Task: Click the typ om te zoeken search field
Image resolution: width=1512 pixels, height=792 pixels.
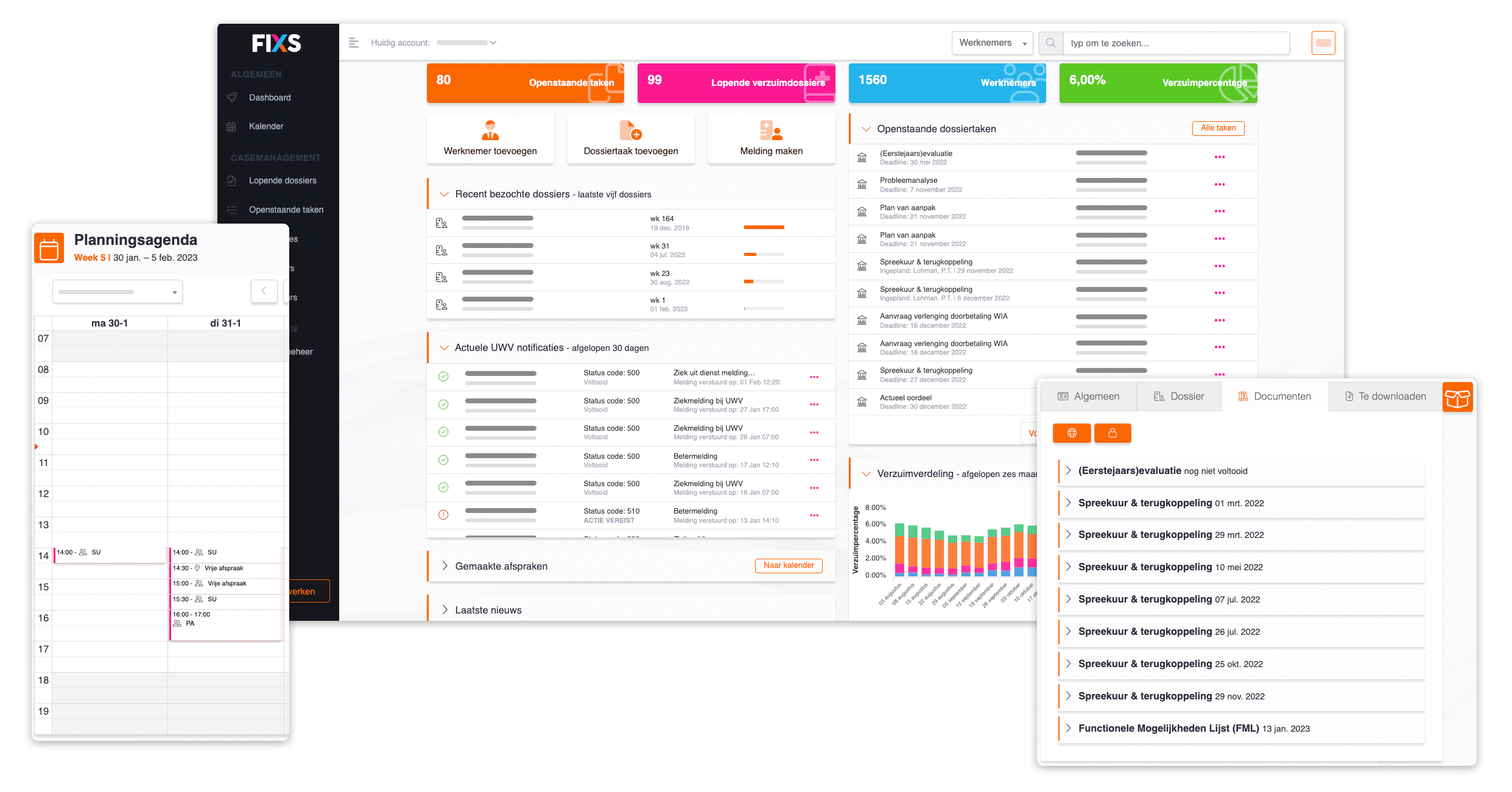Action: pyautogui.click(x=1176, y=43)
